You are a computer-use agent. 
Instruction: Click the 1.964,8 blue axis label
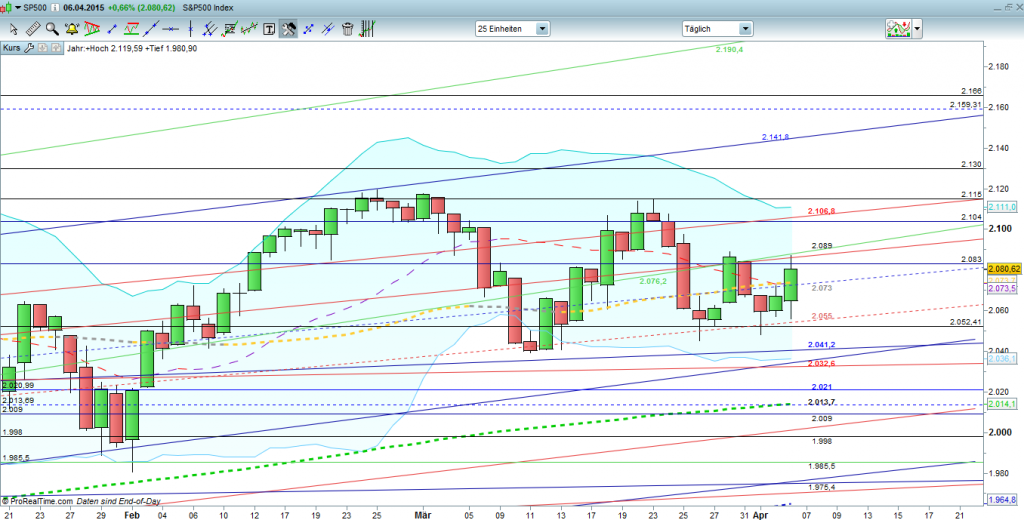[1002, 500]
